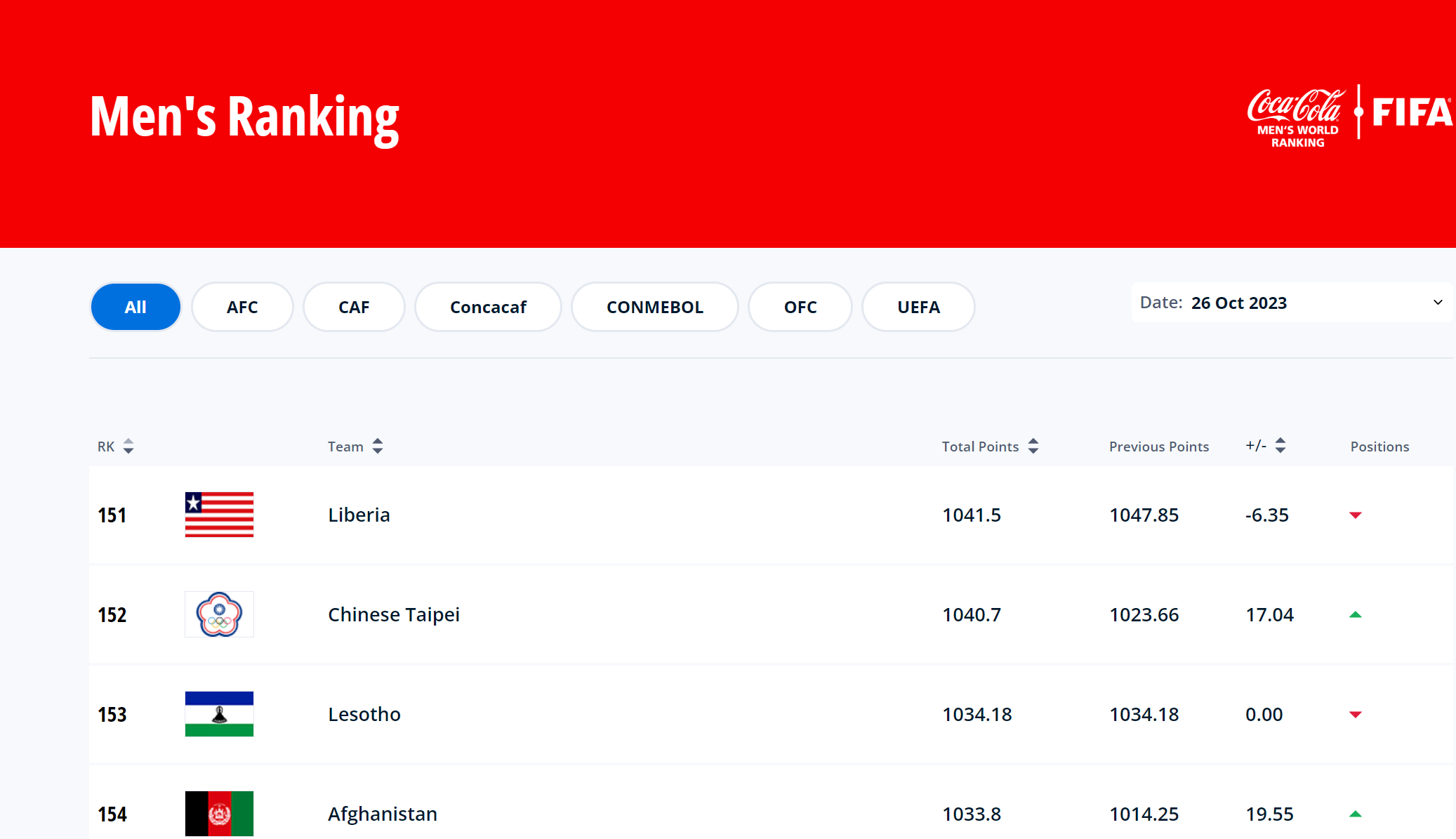The image size is (1456, 839).
Task: Select the All confederations filter
Action: click(x=135, y=307)
